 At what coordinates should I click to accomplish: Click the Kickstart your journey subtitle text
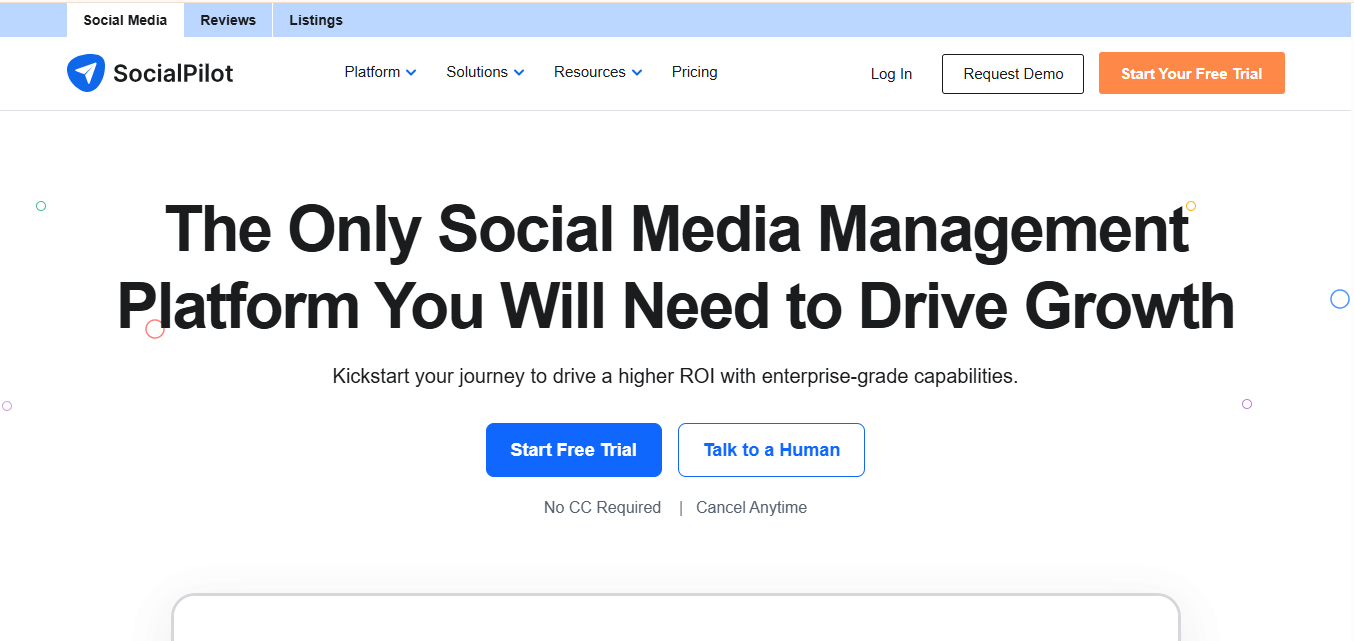click(675, 377)
